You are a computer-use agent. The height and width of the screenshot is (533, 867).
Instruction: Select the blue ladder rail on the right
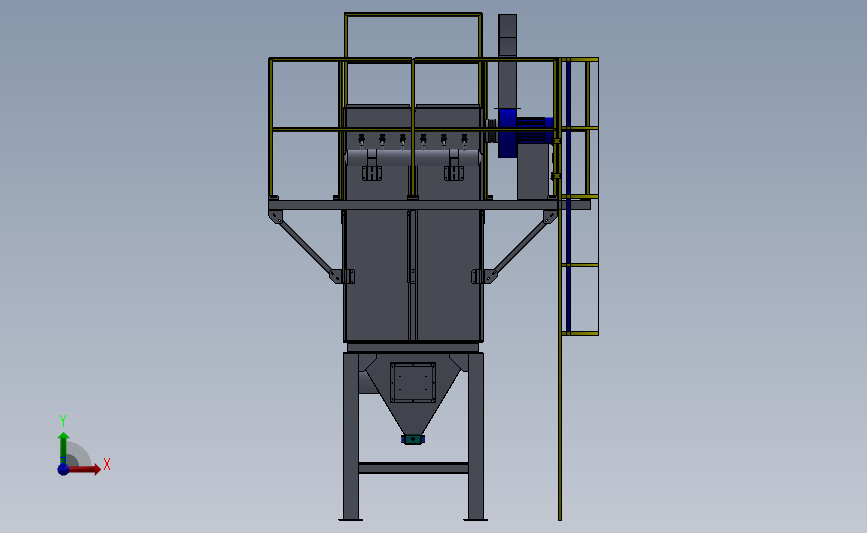tap(568, 196)
